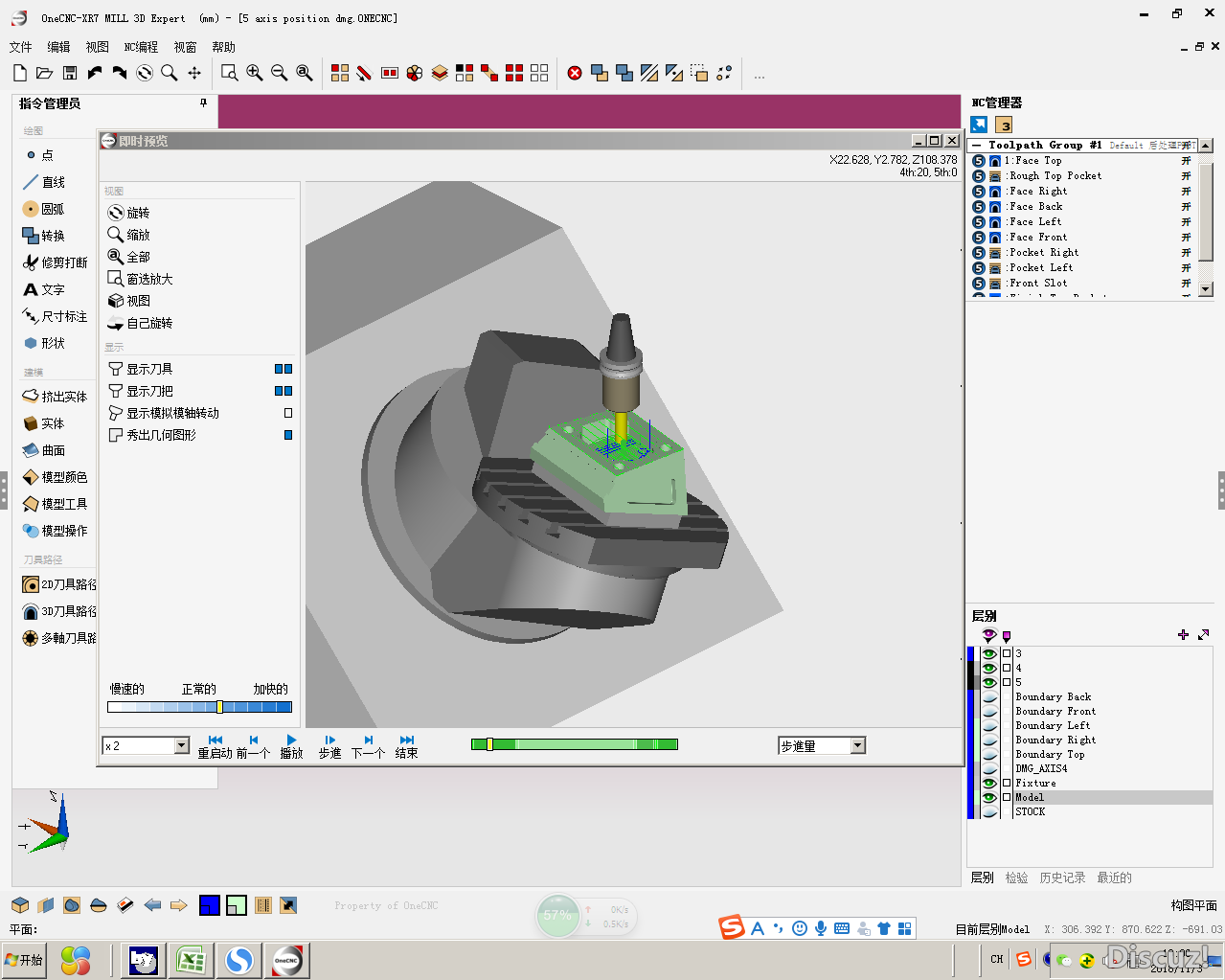
Task: Click the red stop circle icon
Action: tap(575, 73)
